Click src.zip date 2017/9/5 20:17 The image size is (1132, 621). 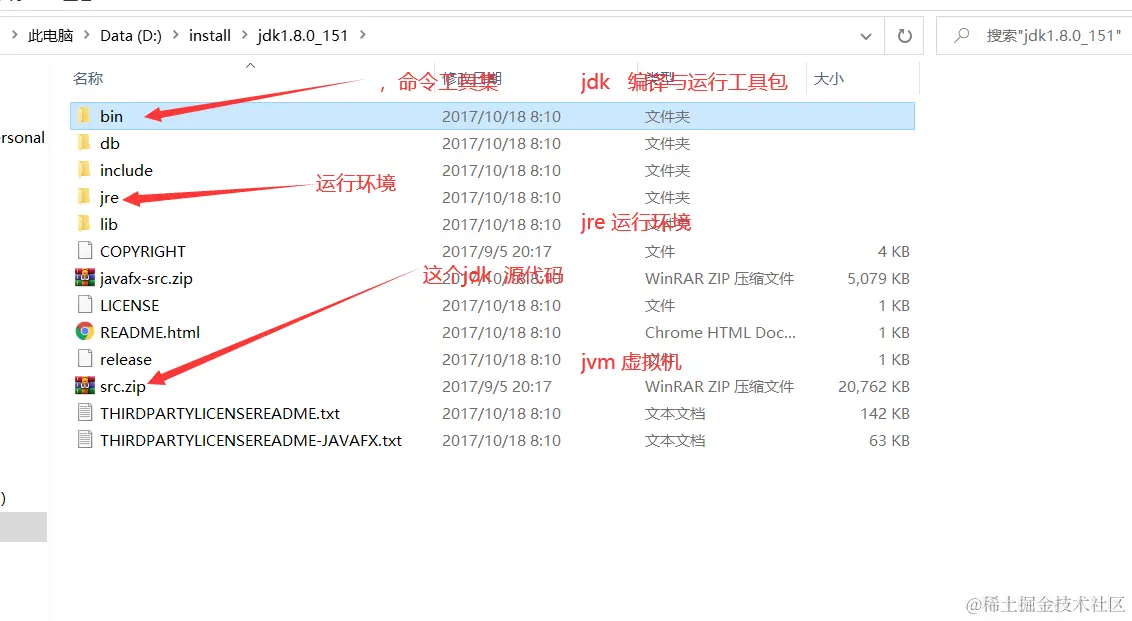[497, 386]
